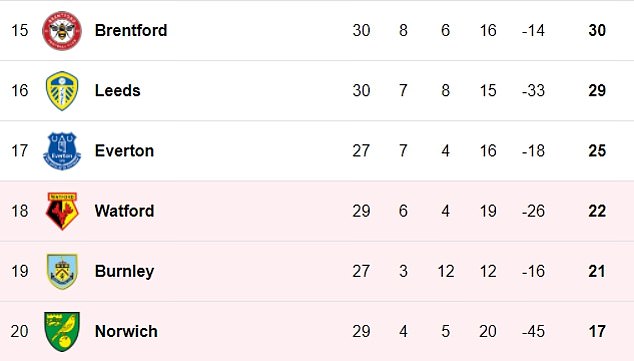Click Everton's -18 goal difference

[x=533, y=151]
